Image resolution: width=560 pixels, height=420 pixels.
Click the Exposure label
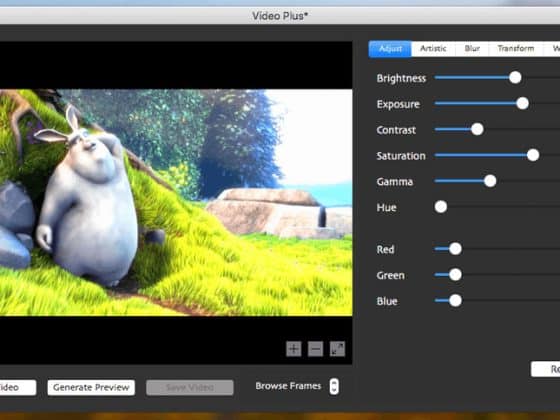coord(398,104)
